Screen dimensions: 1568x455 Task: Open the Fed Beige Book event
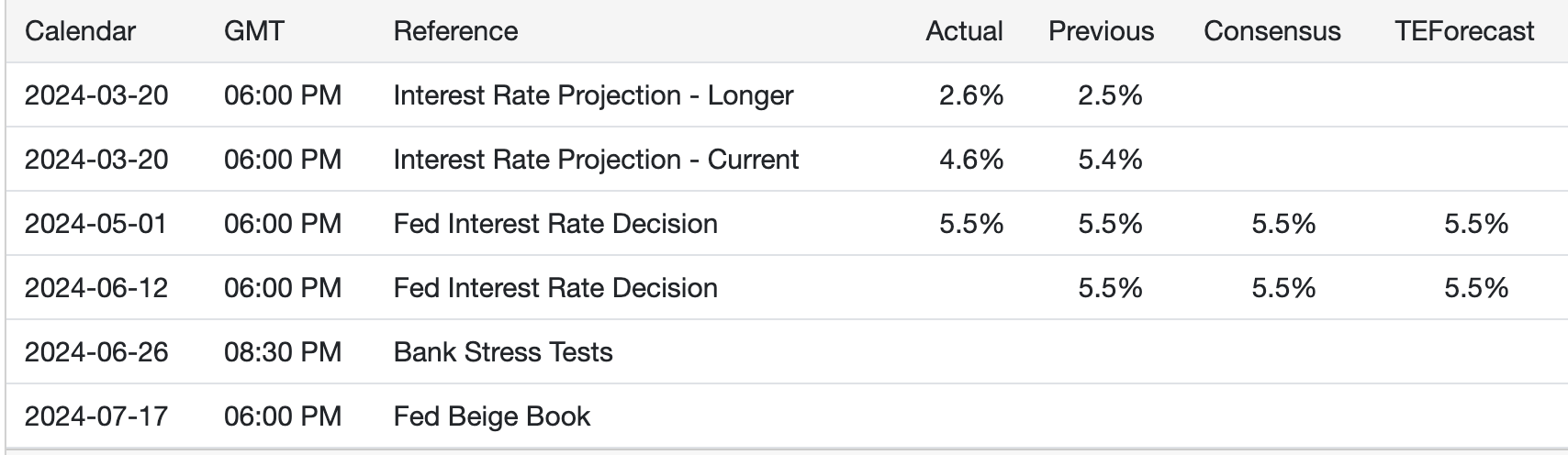point(492,416)
